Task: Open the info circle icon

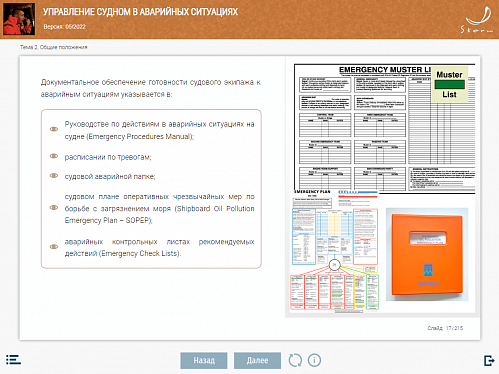Action: [314, 360]
